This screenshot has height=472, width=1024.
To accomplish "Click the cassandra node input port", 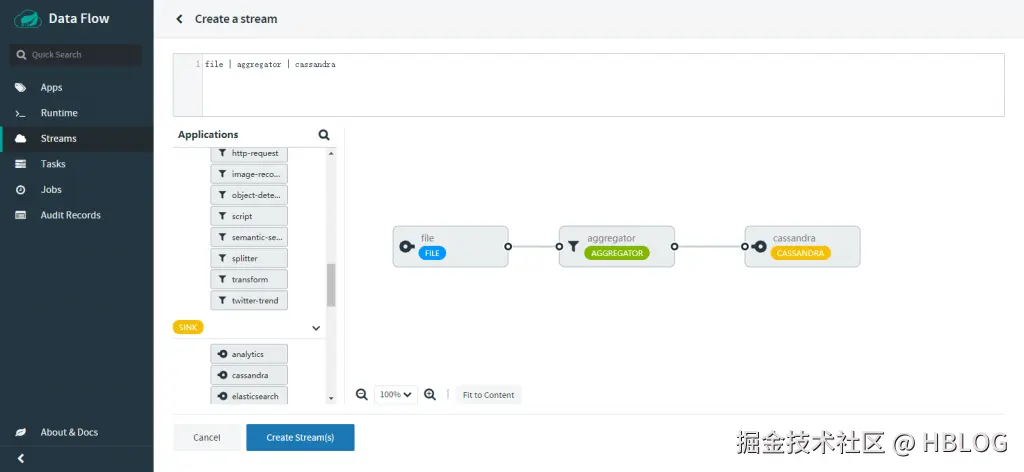I will click(x=745, y=247).
